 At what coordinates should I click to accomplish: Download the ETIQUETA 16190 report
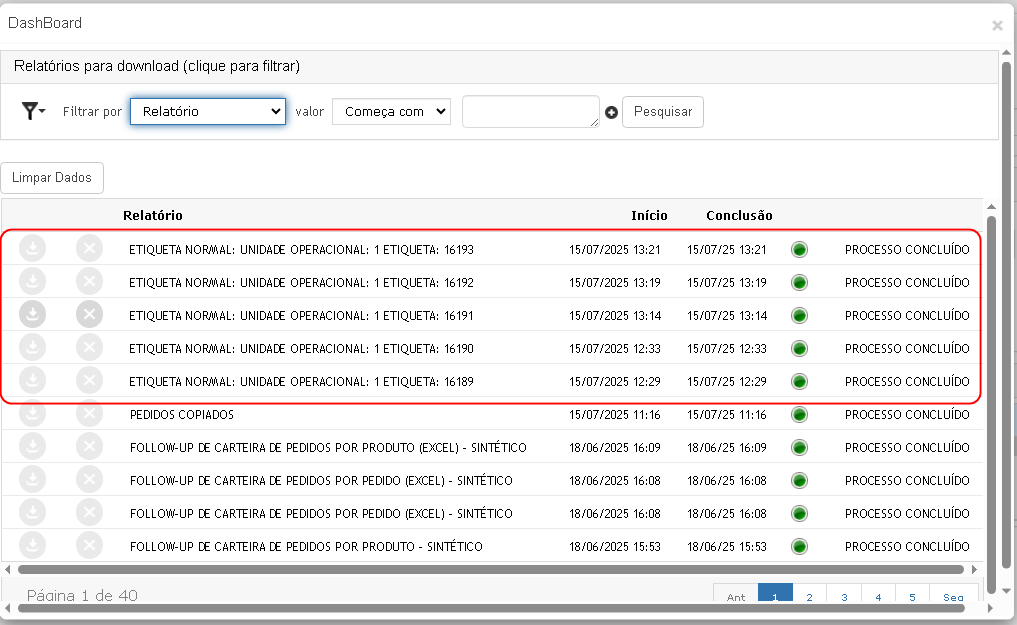click(x=32, y=348)
